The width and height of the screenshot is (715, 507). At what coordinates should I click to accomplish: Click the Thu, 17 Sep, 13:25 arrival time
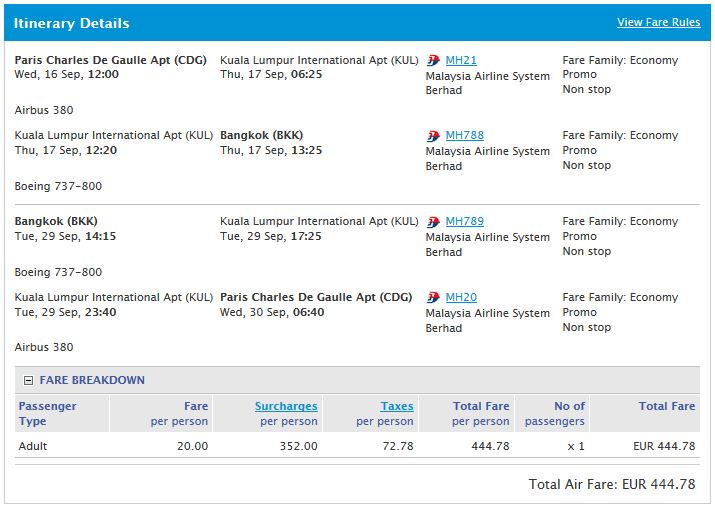pyautogui.click(x=271, y=150)
